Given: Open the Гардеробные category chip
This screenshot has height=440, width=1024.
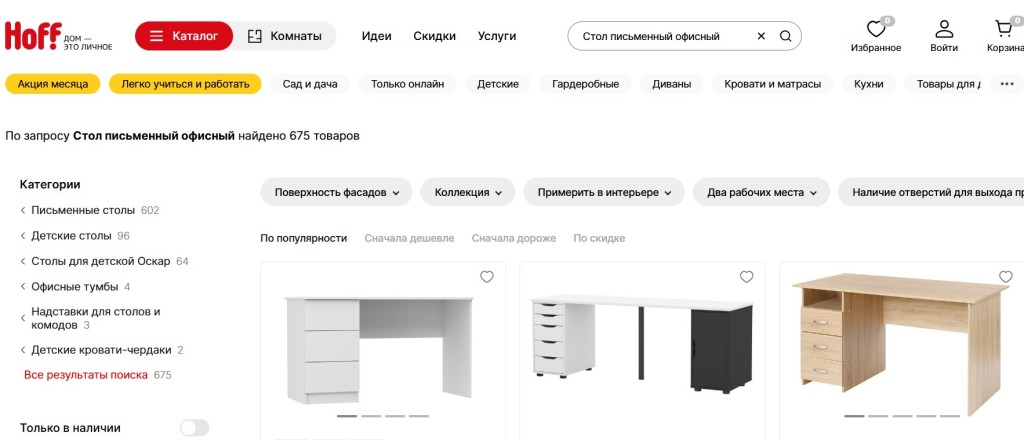Looking at the screenshot, I should 585,84.
